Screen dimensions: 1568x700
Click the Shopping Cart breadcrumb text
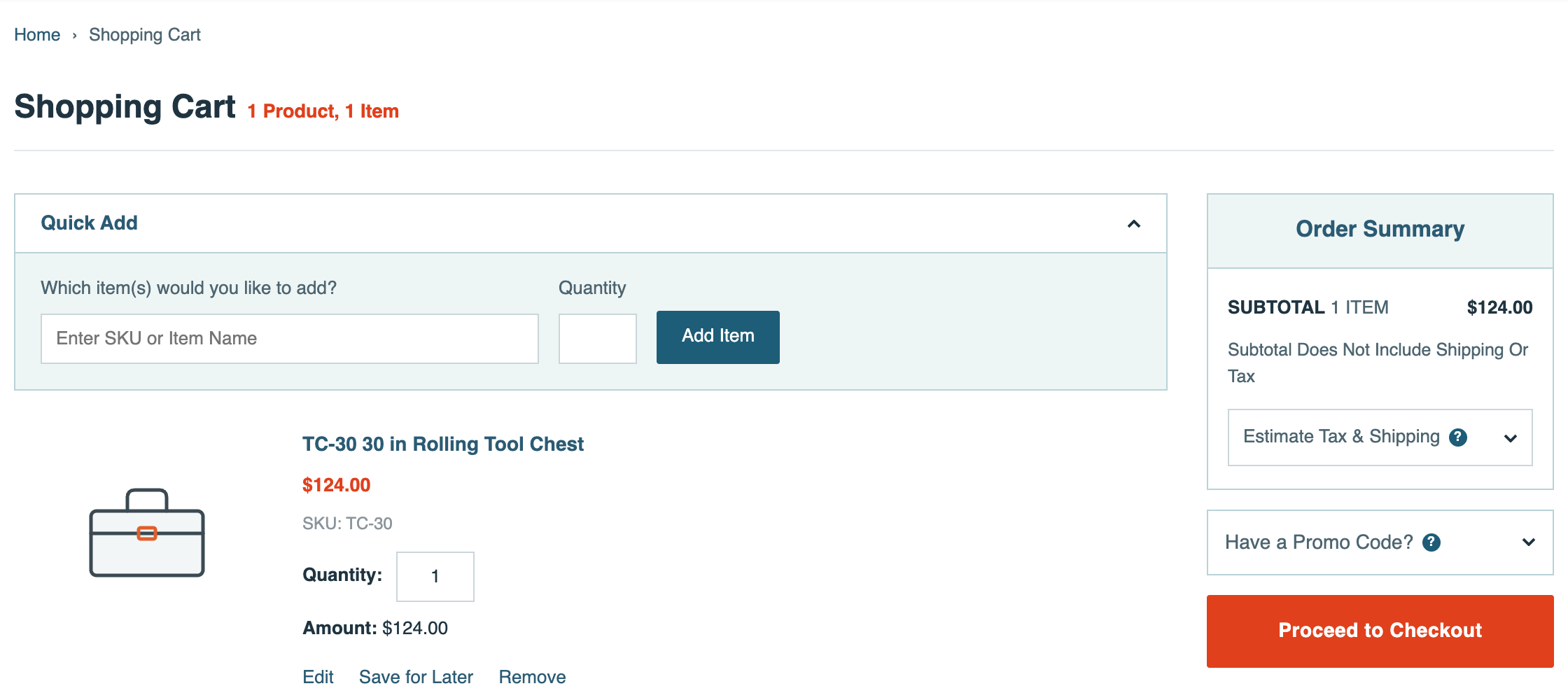point(145,34)
